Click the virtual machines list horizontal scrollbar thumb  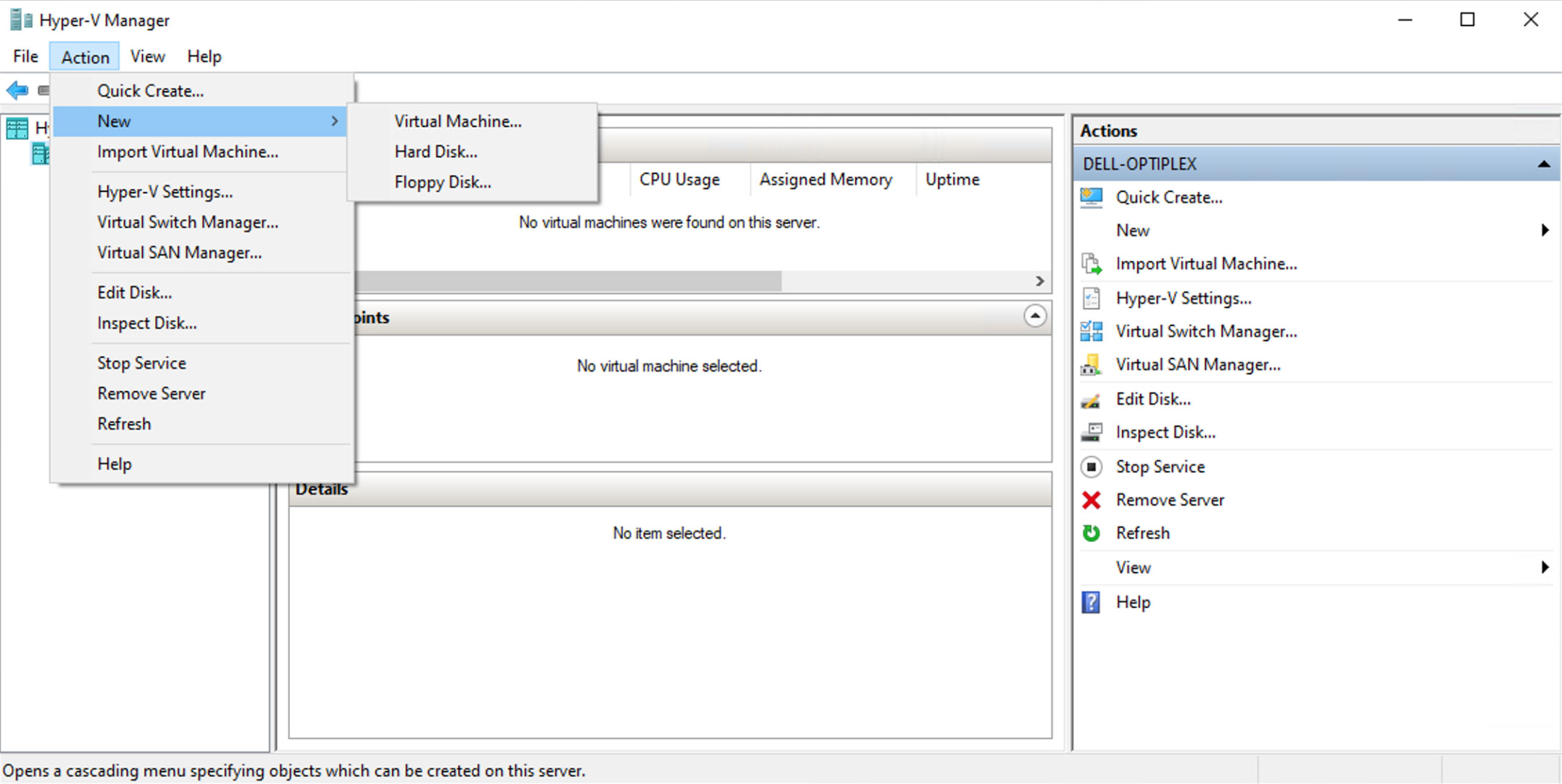568,281
